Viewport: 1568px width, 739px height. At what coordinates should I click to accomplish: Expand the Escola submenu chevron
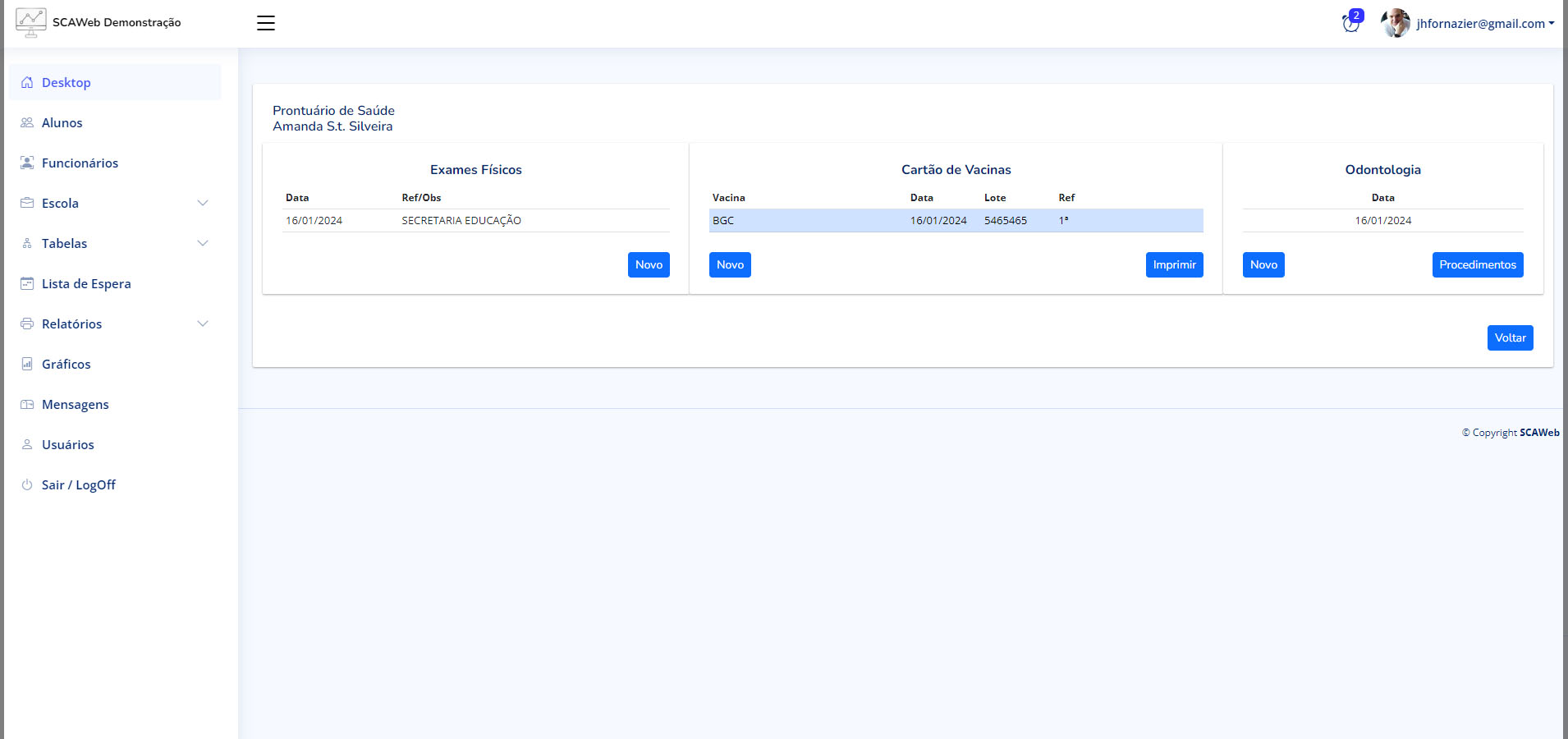tap(203, 204)
